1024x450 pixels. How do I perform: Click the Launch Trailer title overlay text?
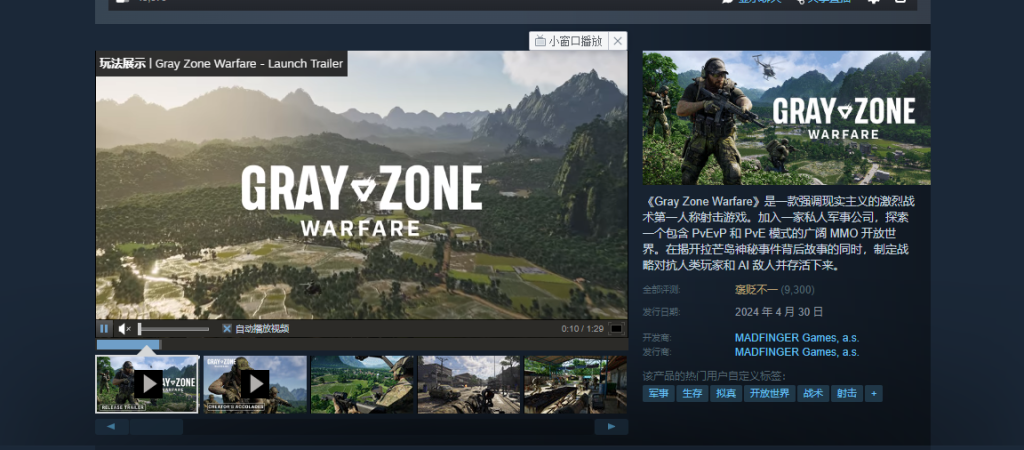[221, 63]
